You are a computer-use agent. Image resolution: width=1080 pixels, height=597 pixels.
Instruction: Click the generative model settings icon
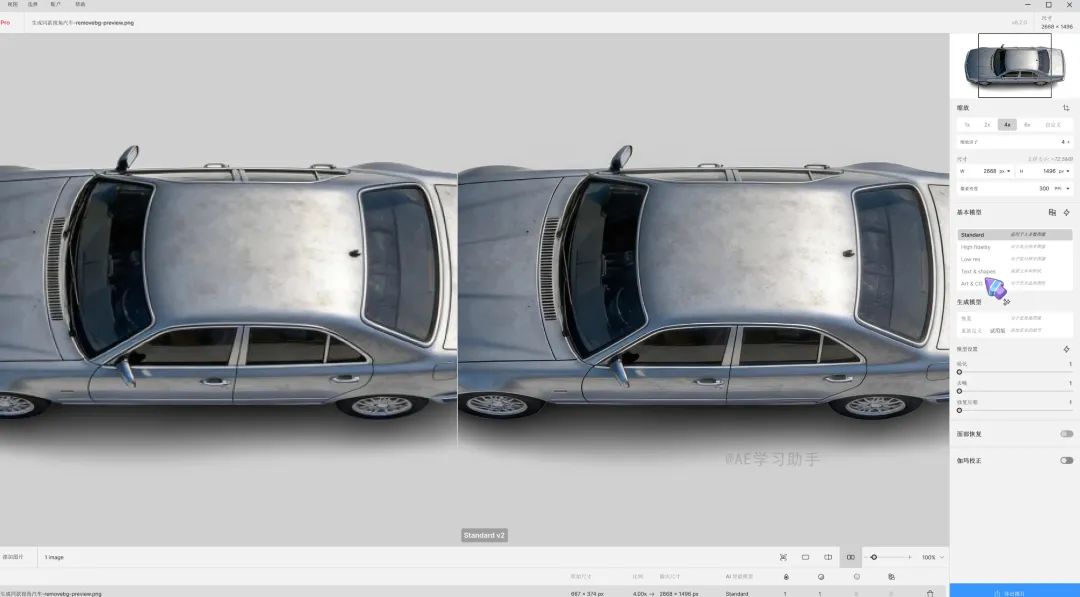point(1006,302)
